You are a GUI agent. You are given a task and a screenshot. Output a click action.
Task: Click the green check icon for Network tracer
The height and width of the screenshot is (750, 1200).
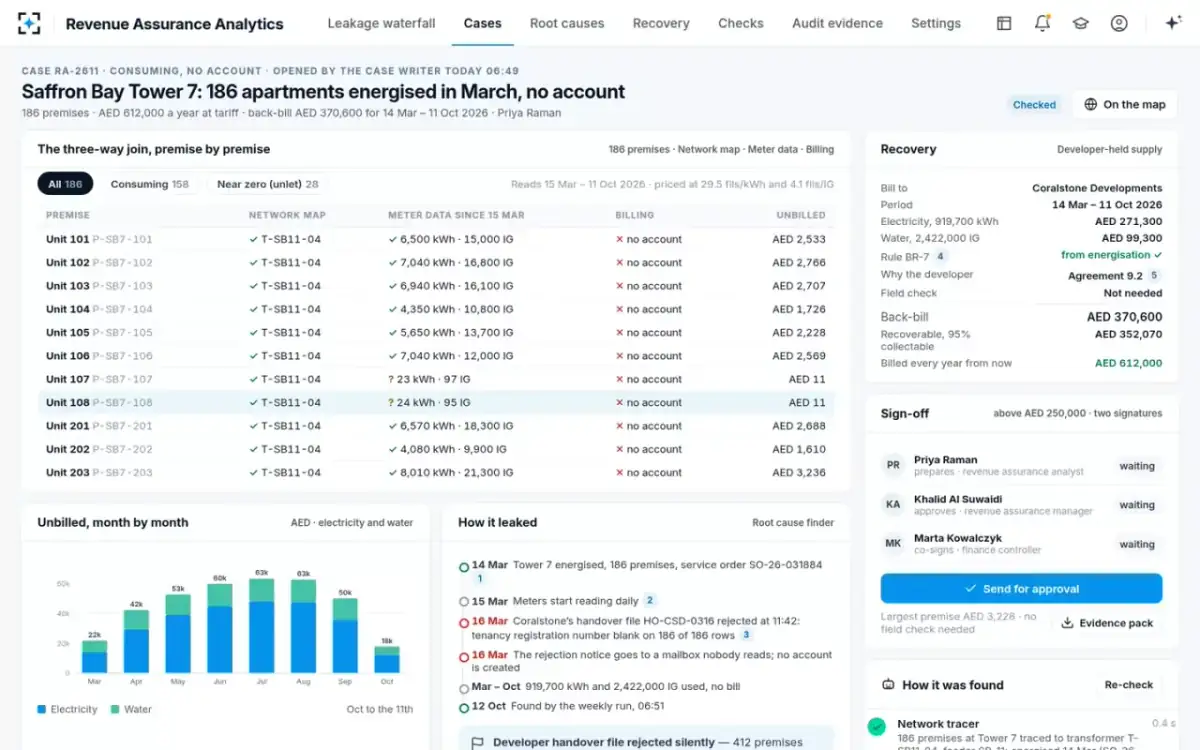876,727
